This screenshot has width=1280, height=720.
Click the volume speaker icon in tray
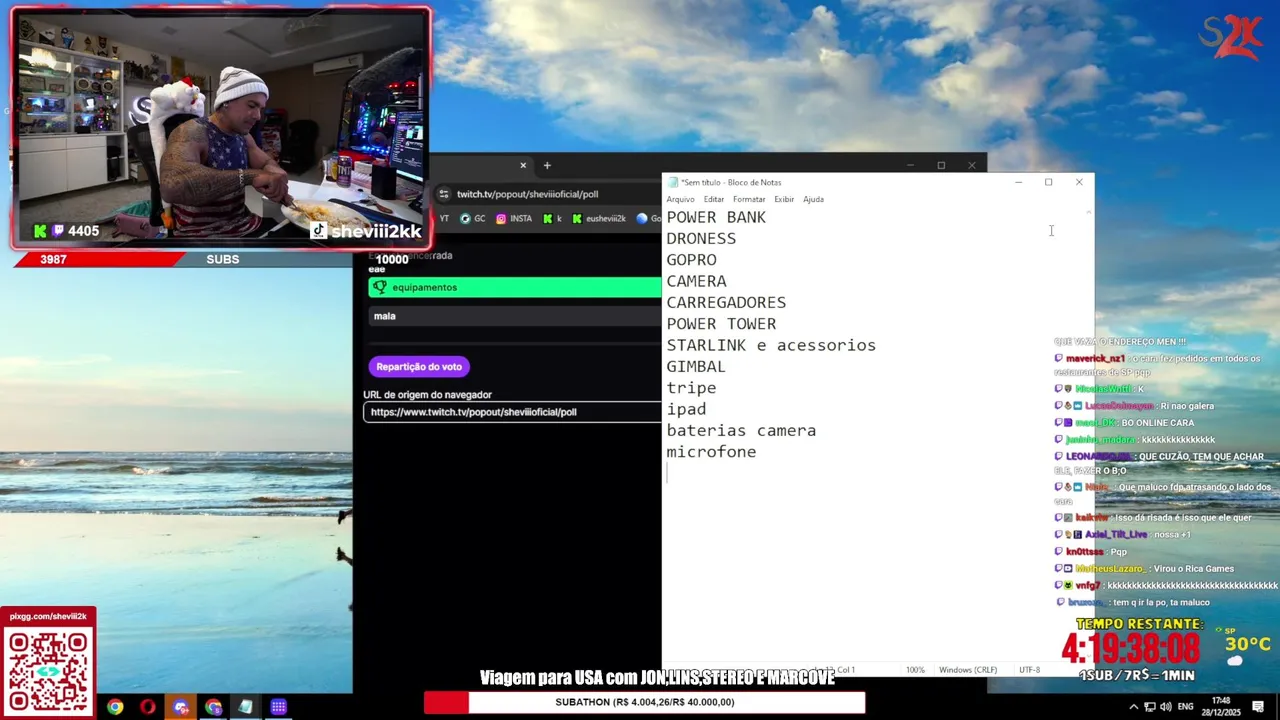pyautogui.click(x=1165, y=707)
